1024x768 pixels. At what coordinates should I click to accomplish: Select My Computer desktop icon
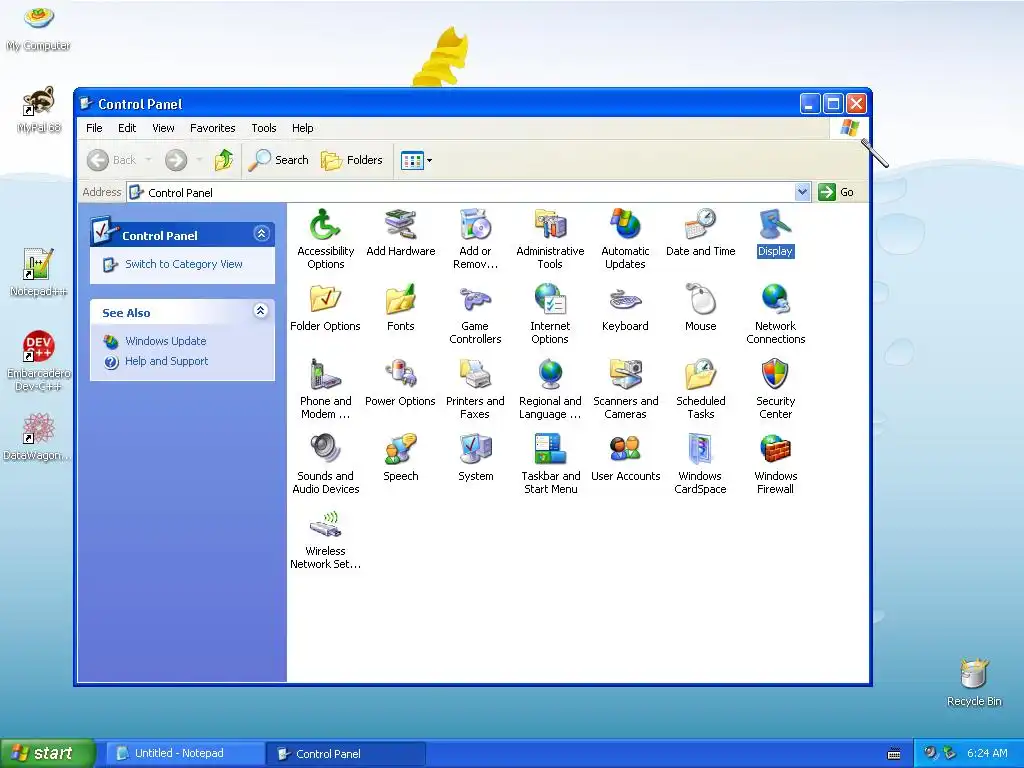[x=39, y=27]
